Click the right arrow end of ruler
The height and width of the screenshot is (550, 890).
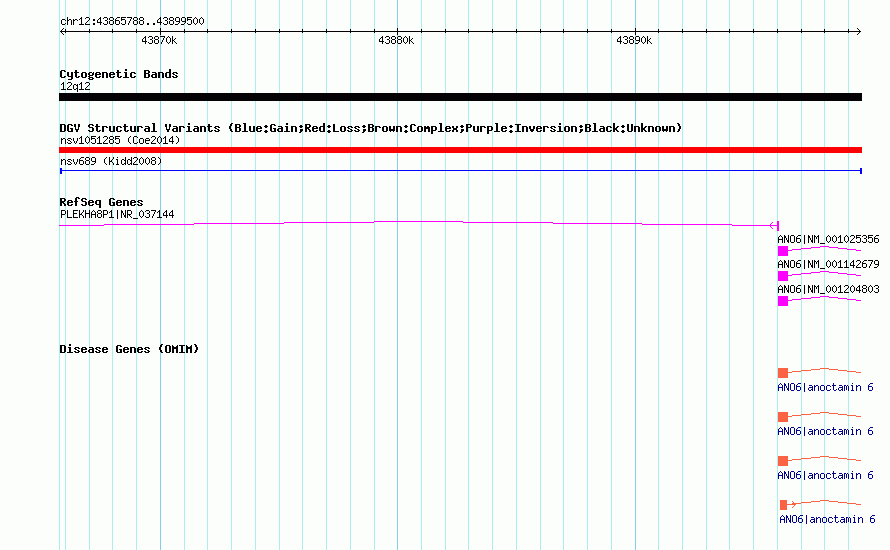(x=858, y=31)
